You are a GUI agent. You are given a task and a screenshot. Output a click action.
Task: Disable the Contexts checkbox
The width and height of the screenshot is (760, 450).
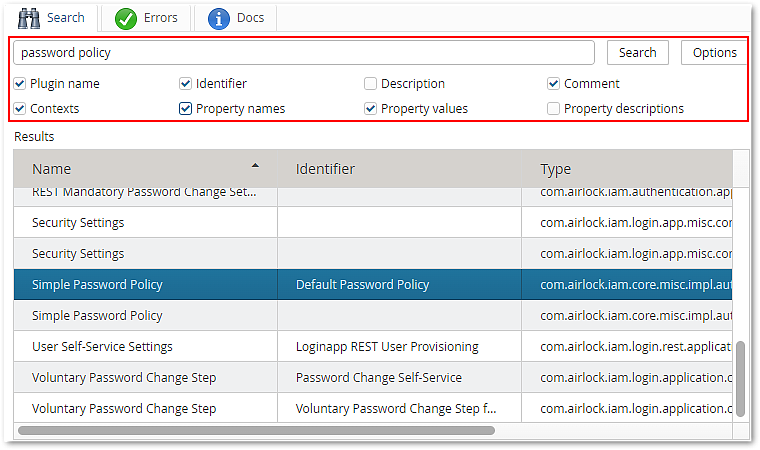[x=20, y=109]
